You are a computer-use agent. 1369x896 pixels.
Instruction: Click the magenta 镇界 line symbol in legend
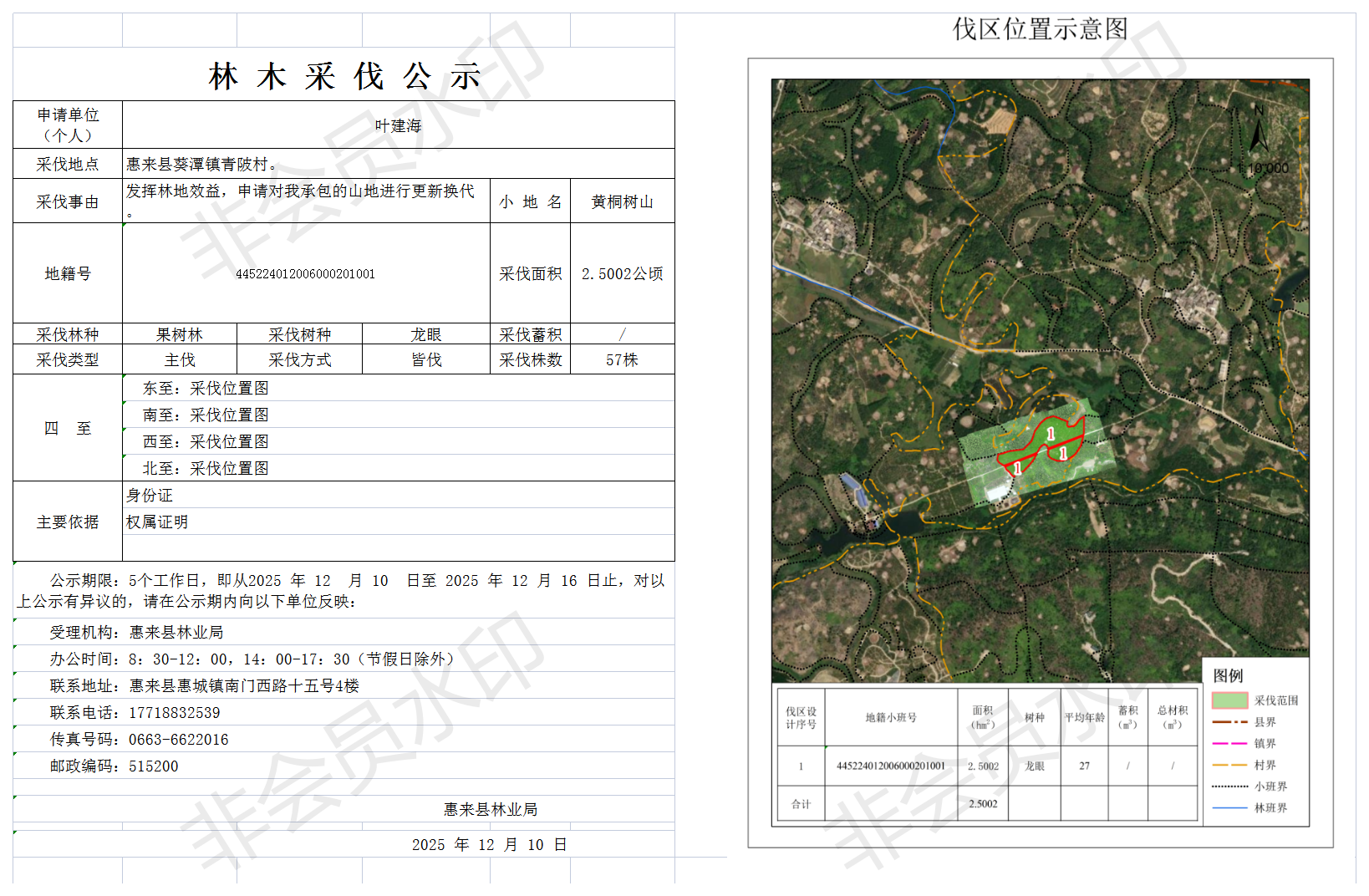[1229, 743]
